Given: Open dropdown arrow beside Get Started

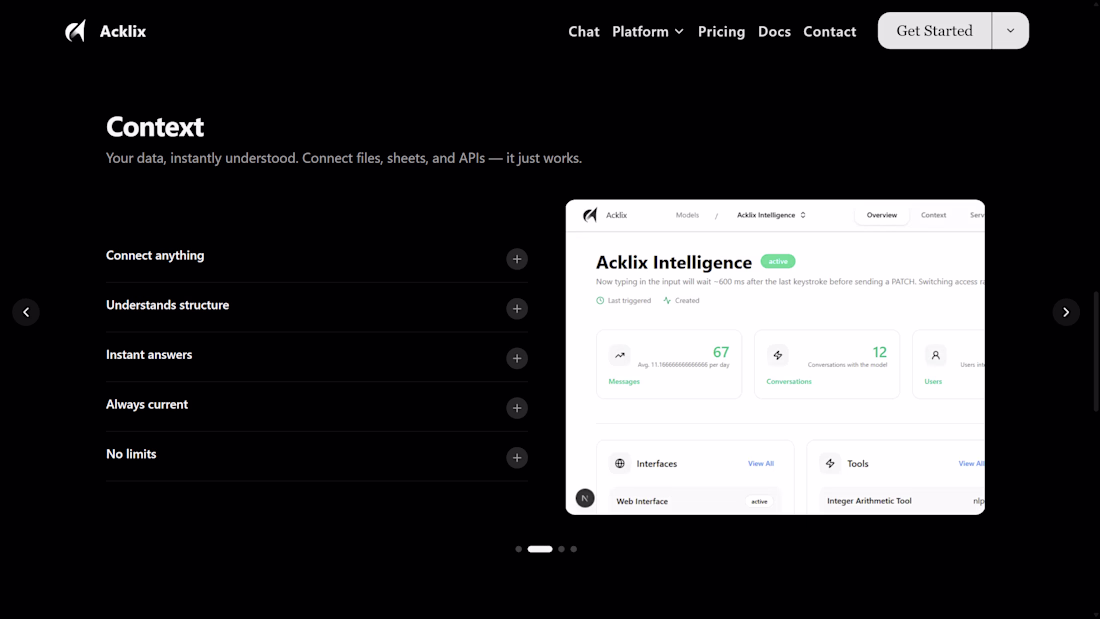Looking at the screenshot, I should [1010, 31].
